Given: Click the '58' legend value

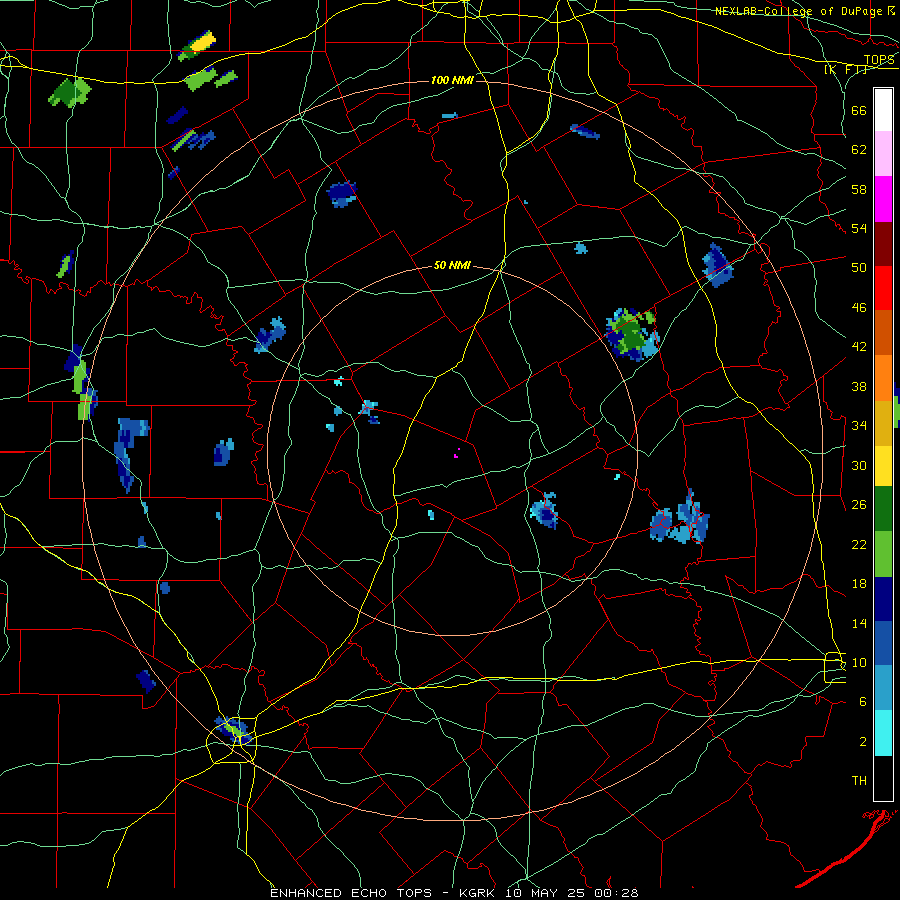Looking at the screenshot, I should click(x=859, y=189).
